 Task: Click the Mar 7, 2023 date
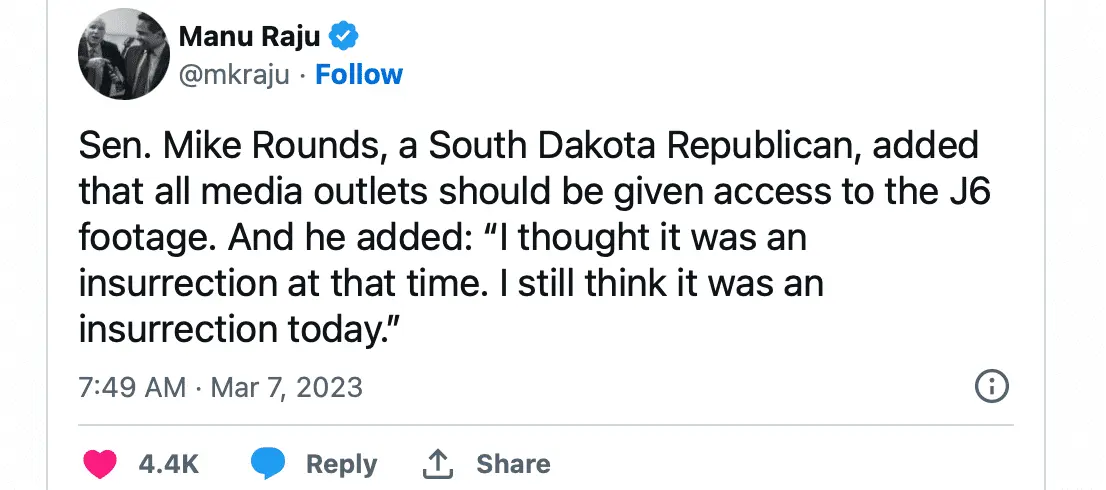(x=285, y=387)
